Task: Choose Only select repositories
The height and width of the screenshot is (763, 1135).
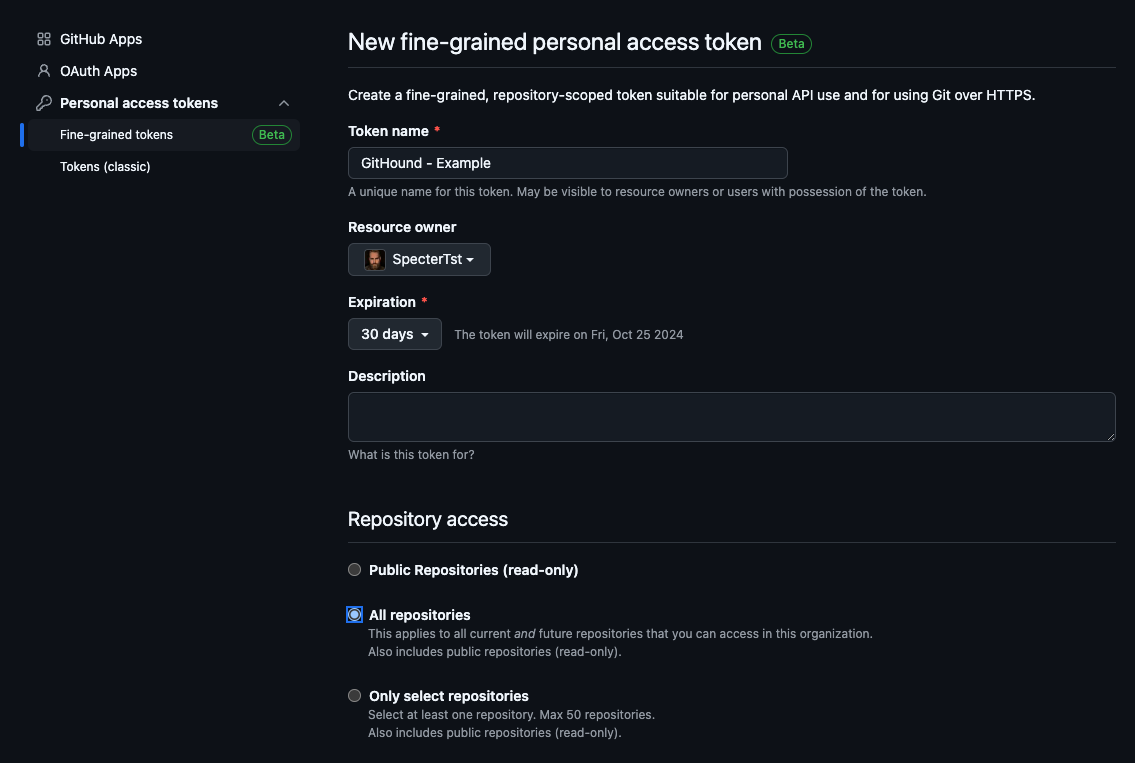Action: point(354,695)
